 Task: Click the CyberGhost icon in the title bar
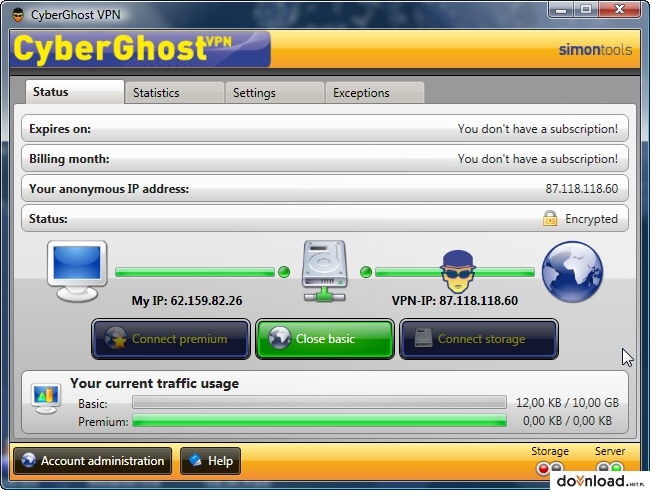[18, 15]
